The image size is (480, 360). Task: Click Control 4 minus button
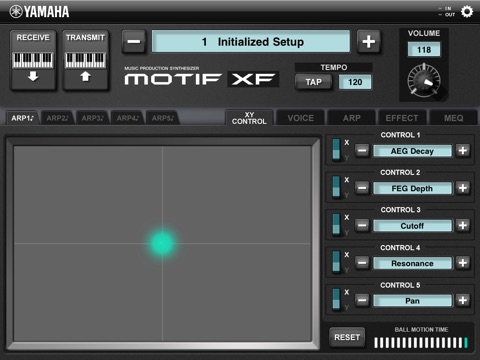362,263
